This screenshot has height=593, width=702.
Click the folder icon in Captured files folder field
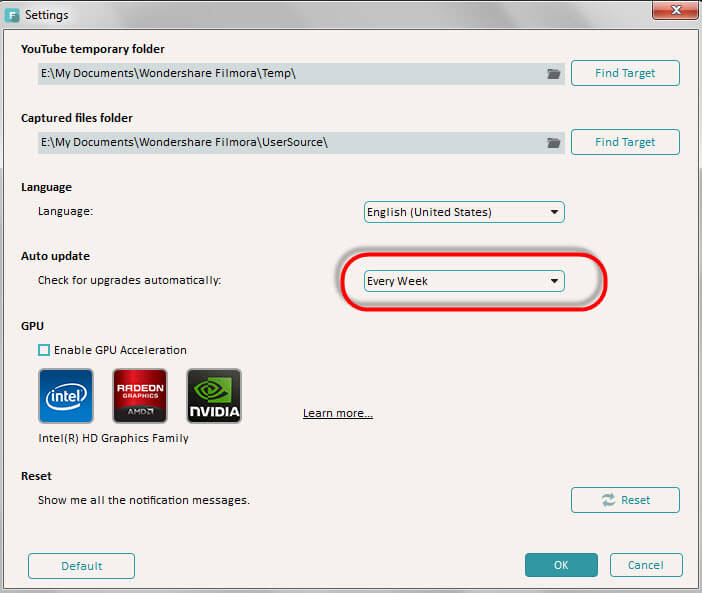[554, 143]
